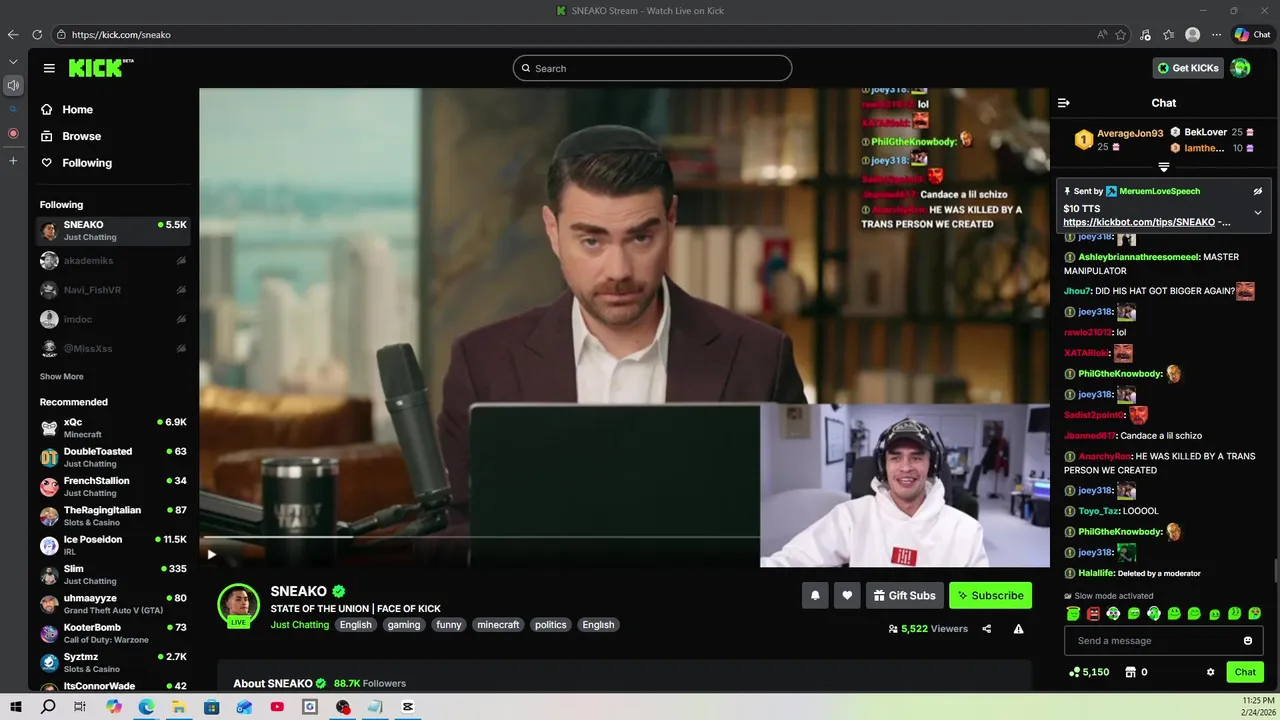
Task: Open TheRagingItalian recommended channel
Action: pos(113,516)
